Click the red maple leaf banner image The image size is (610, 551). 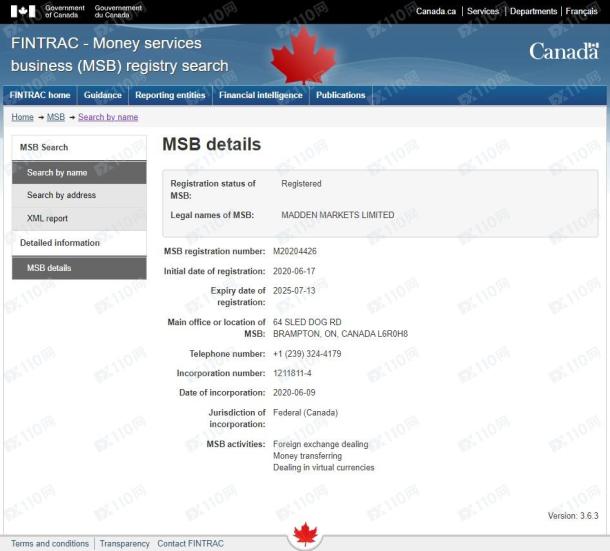click(x=303, y=54)
